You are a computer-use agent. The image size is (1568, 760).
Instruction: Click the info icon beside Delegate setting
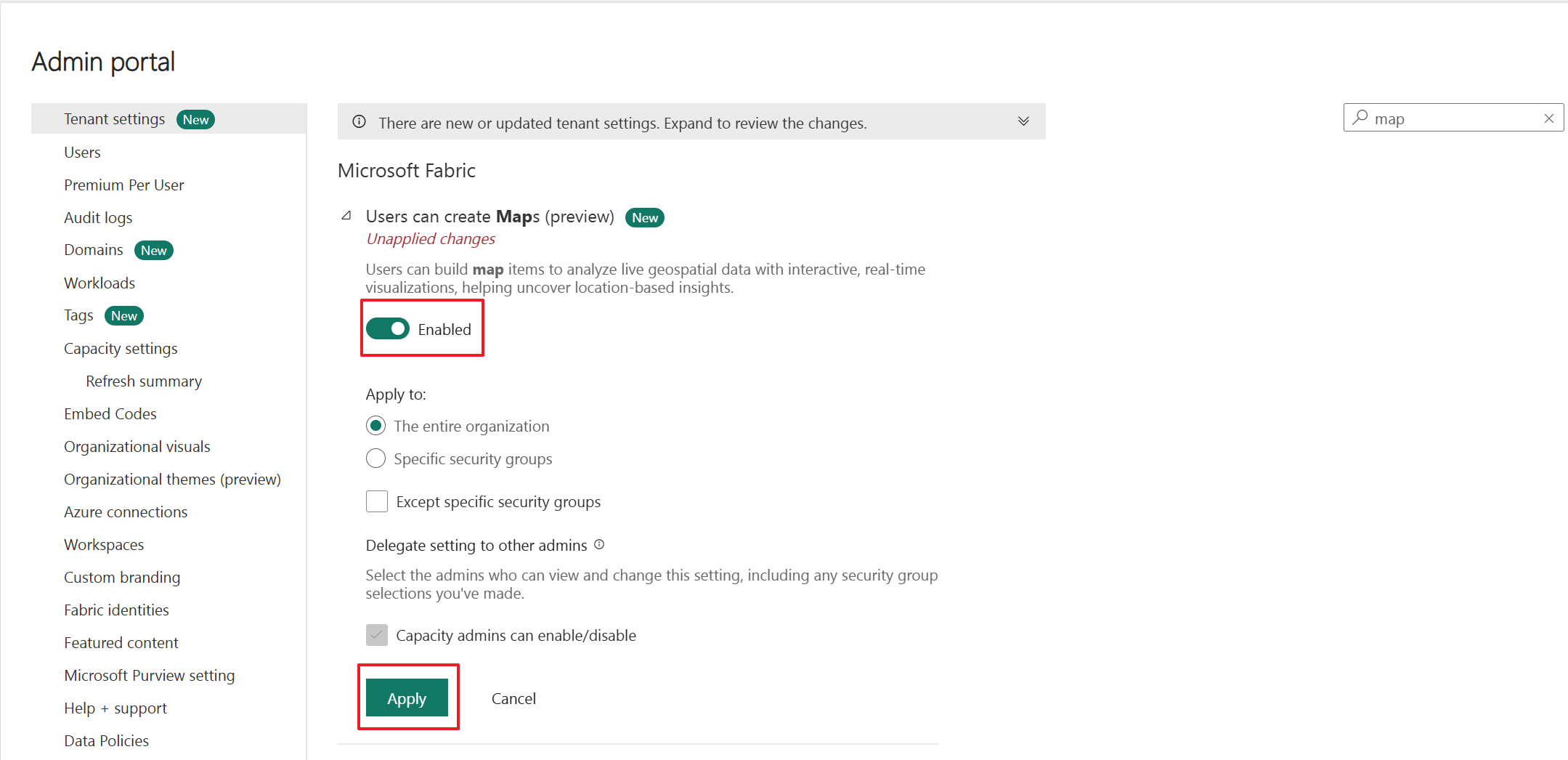(x=599, y=544)
